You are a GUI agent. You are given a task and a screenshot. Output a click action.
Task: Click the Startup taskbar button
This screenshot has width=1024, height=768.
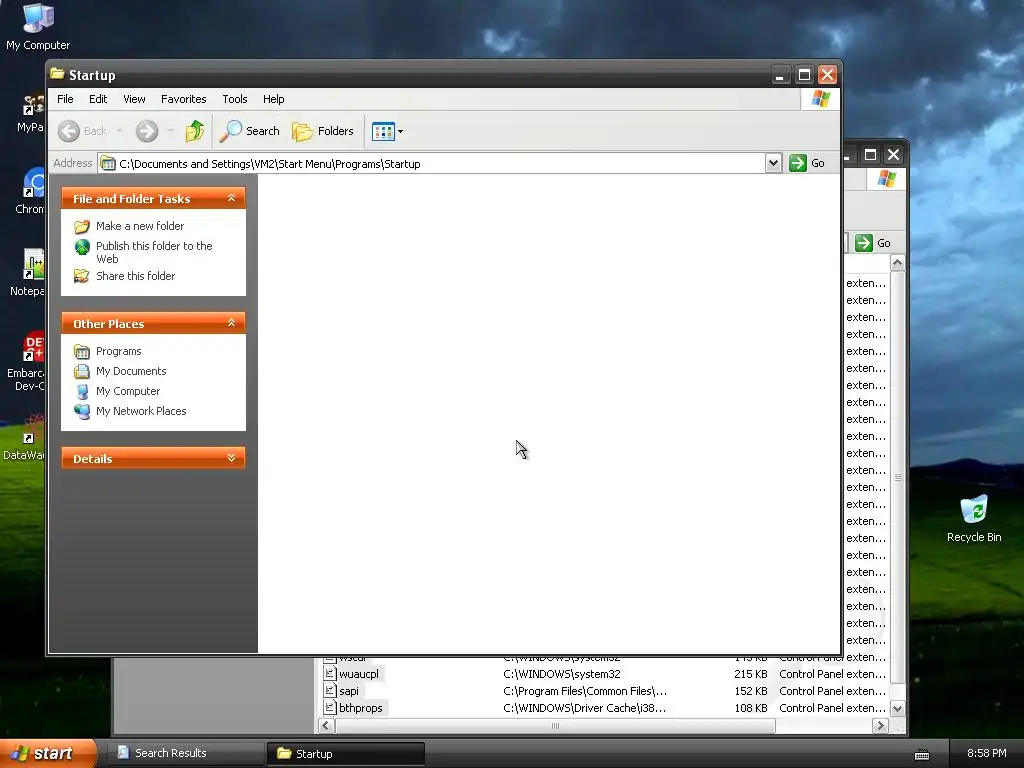tap(346, 754)
